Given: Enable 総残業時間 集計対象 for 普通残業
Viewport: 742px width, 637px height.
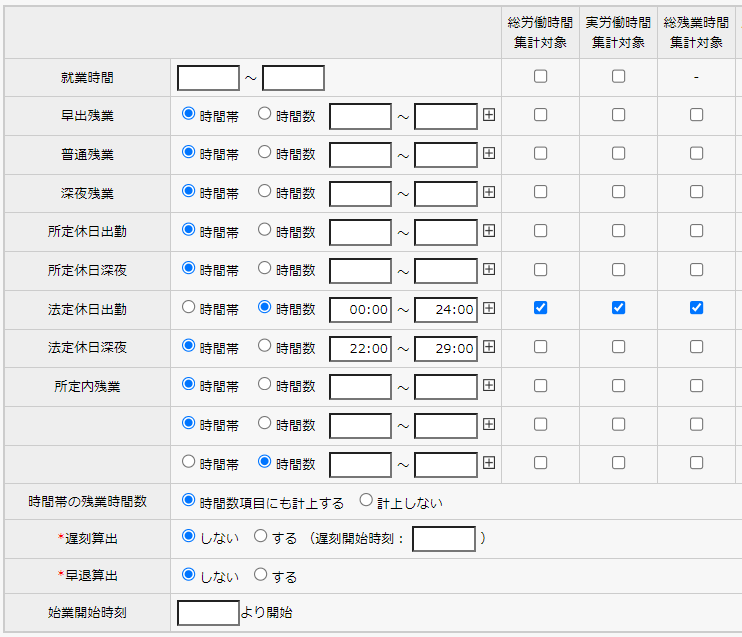Looking at the screenshot, I should (697, 154).
